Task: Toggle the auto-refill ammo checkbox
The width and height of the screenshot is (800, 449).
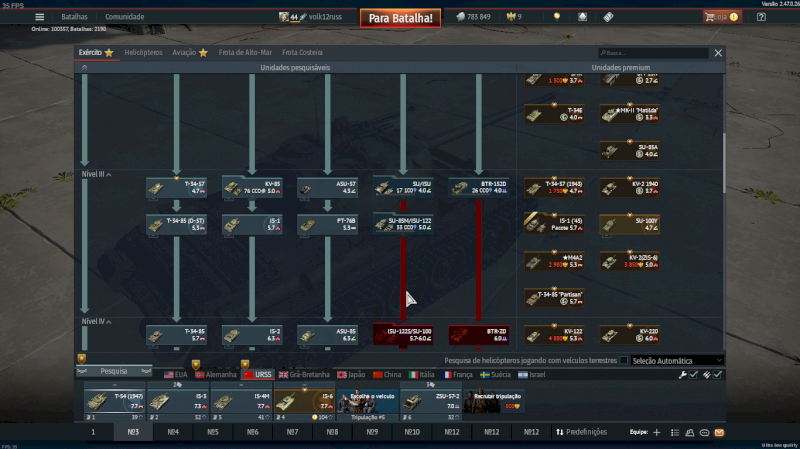Action: pyautogui.click(x=717, y=375)
